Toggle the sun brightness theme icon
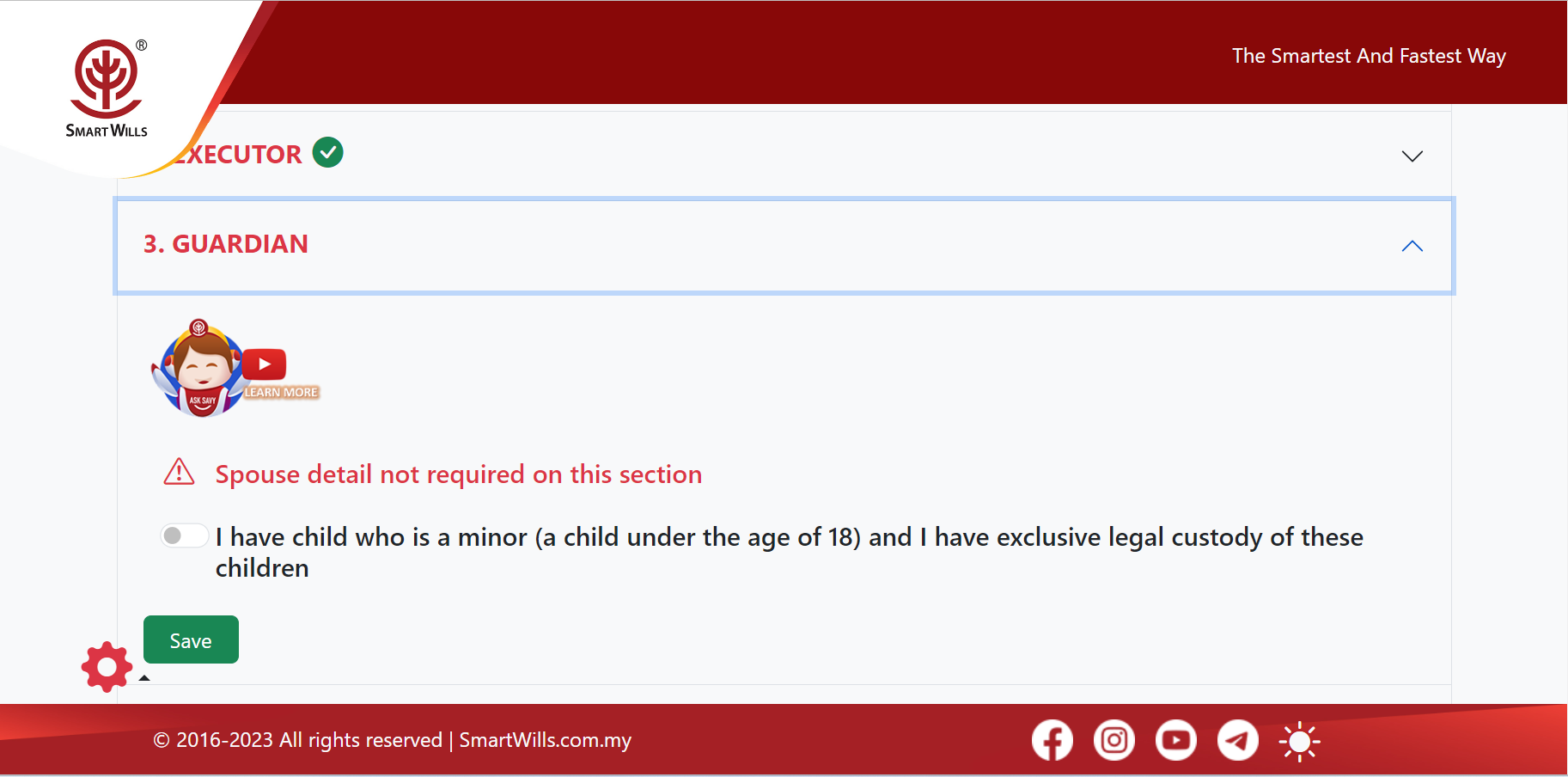This screenshot has width=1568, height=777. [x=1299, y=740]
